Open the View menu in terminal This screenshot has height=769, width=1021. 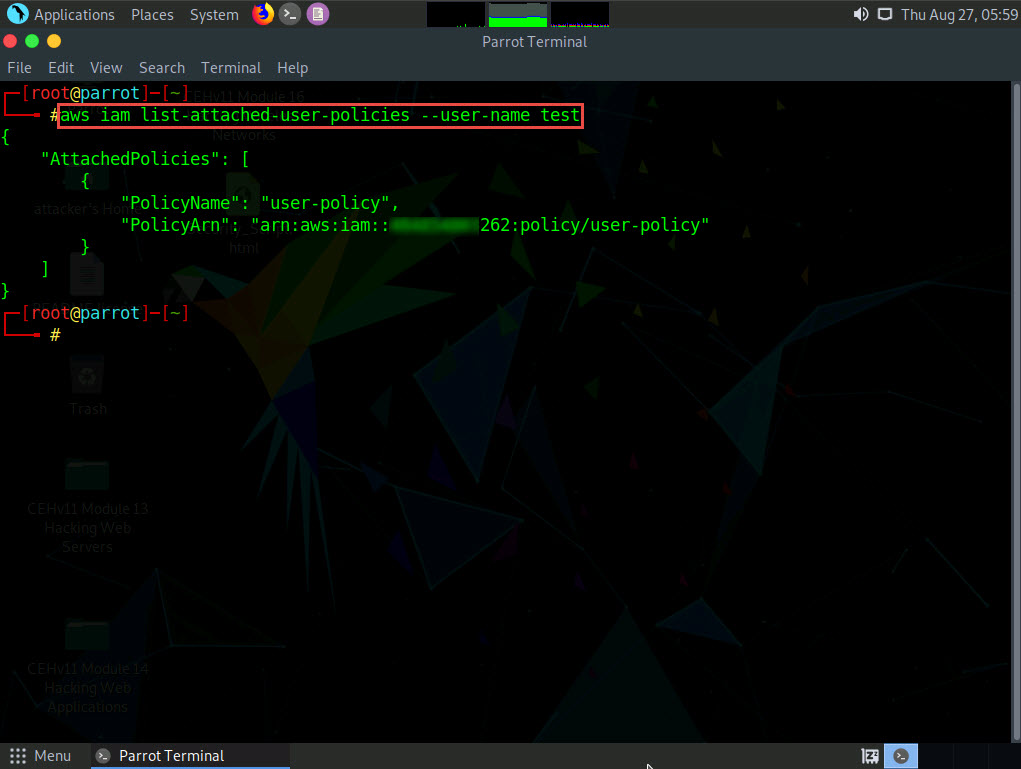[106, 68]
